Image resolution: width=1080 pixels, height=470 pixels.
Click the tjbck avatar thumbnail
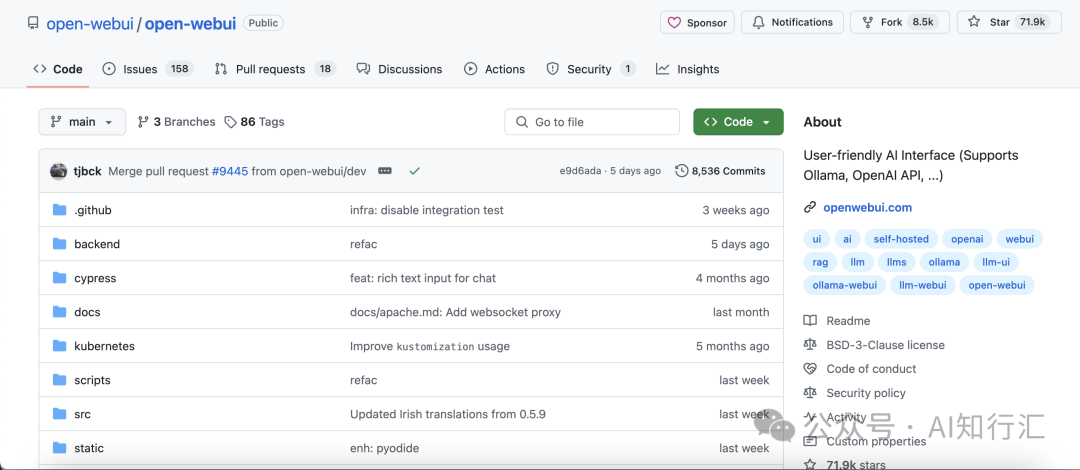point(59,171)
